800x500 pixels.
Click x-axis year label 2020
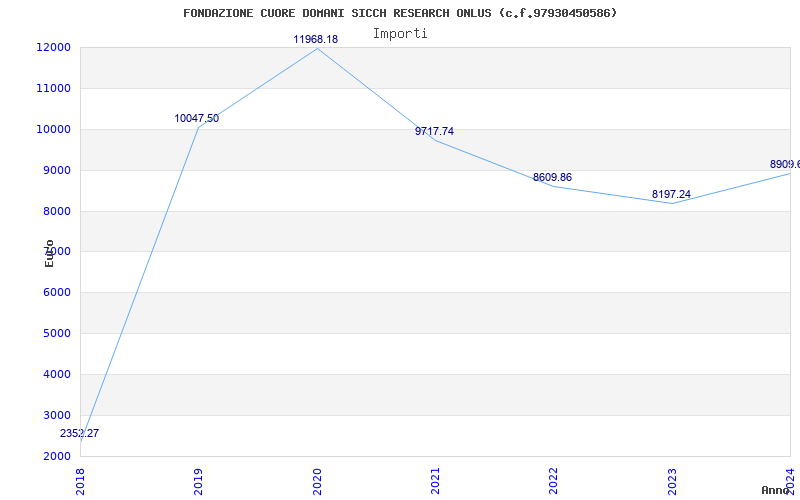[x=316, y=481]
